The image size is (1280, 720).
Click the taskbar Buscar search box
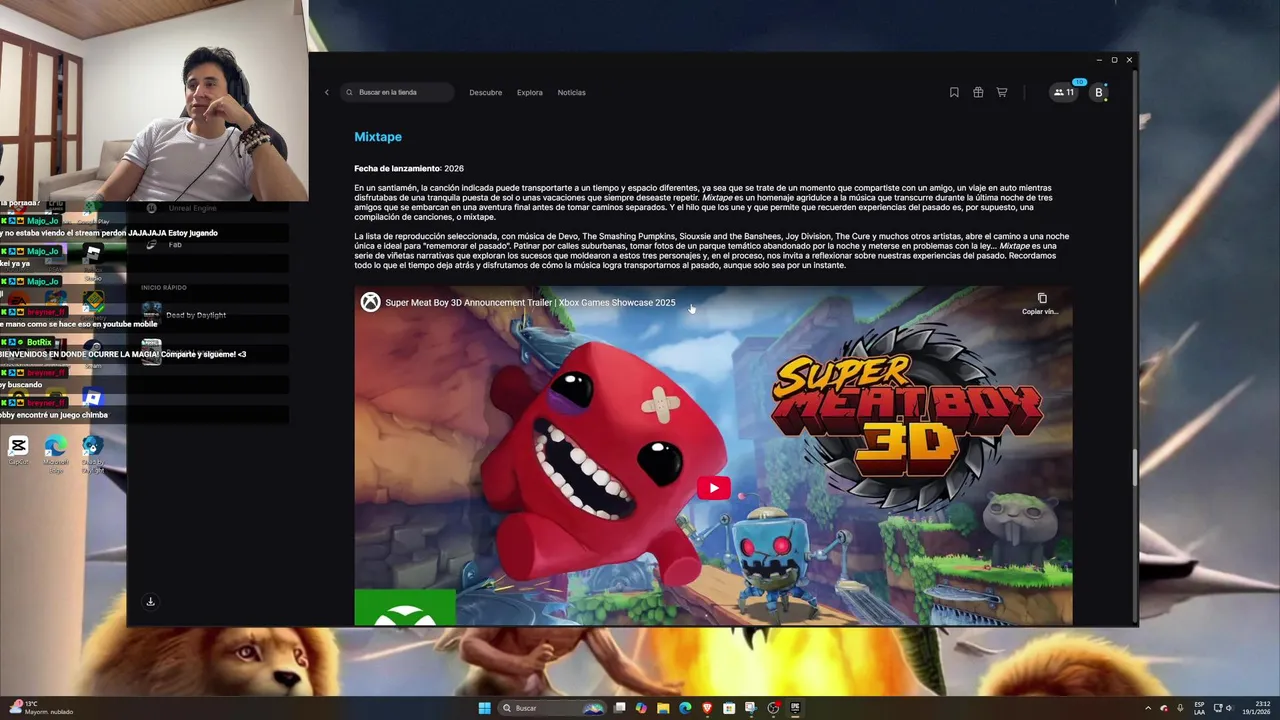pyautogui.click(x=553, y=708)
